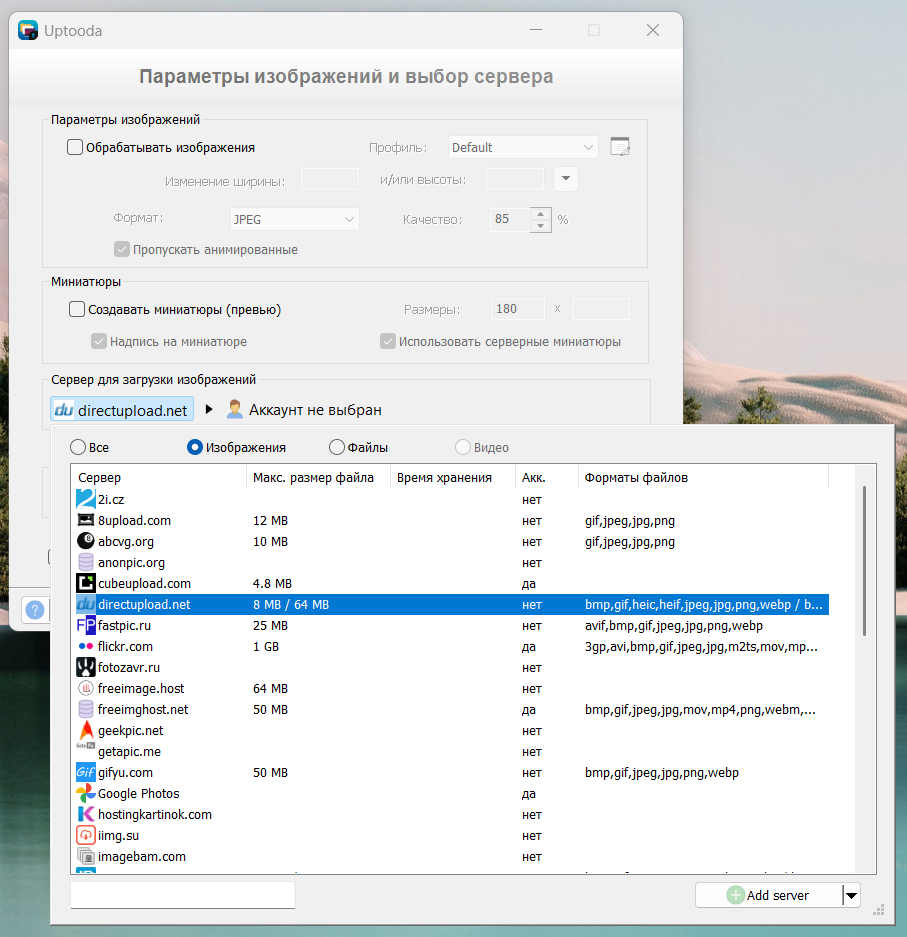The image size is (907, 937).
Task: Toggle 'Пропускать анимированные' checkbox
Action: coord(122,249)
